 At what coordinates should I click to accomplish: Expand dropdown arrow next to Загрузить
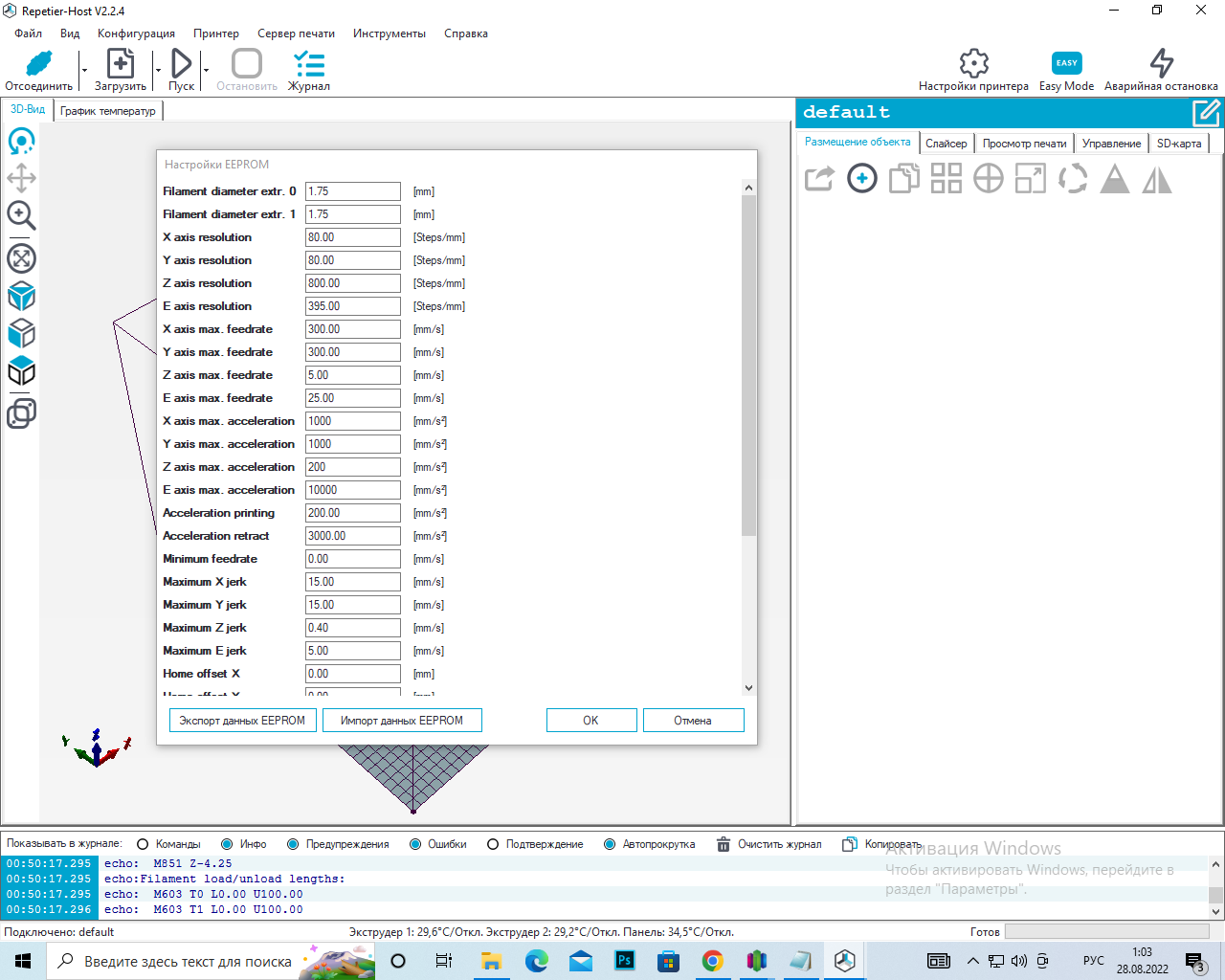(x=158, y=71)
